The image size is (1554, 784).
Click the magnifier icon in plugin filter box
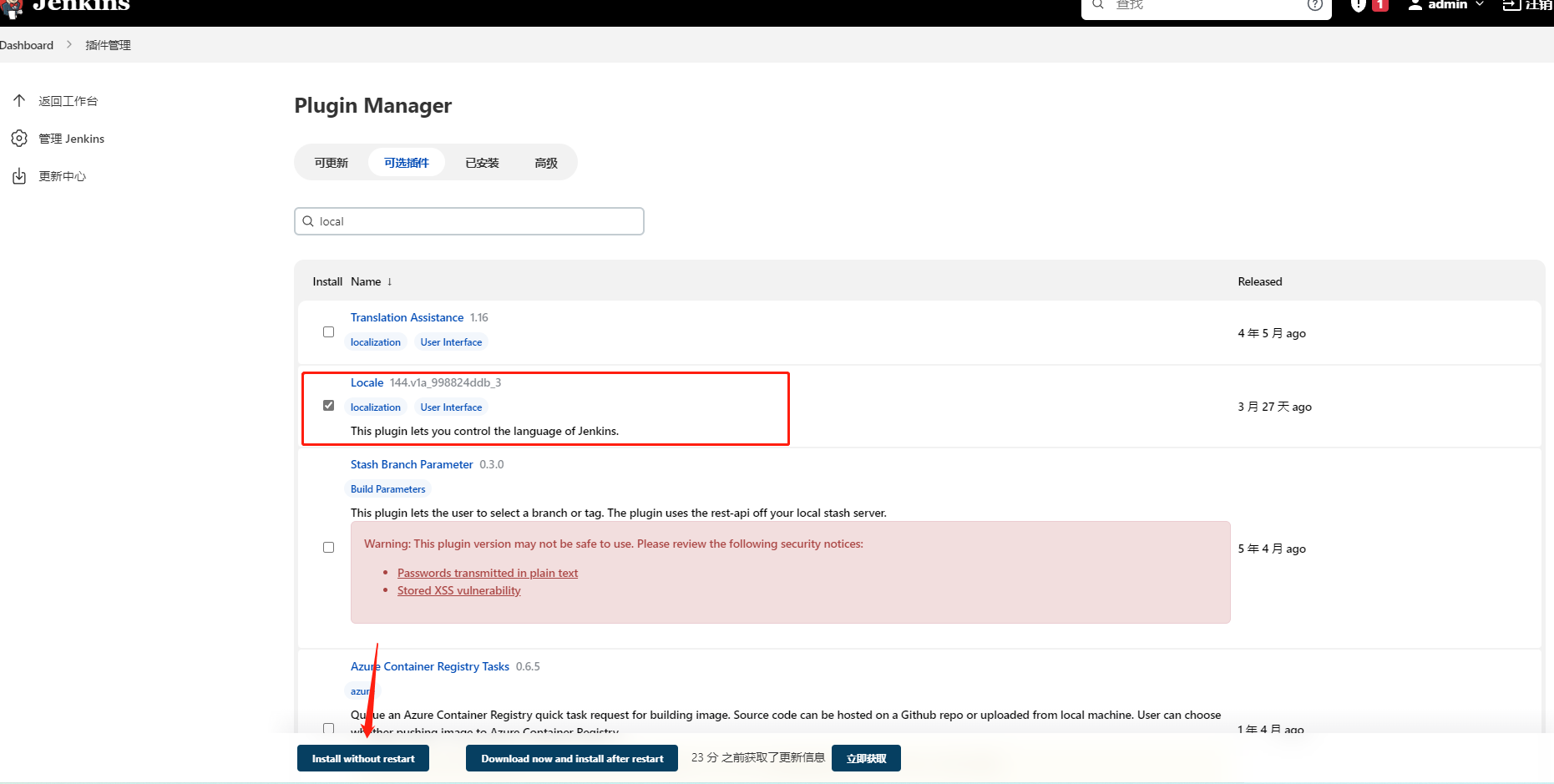point(308,221)
